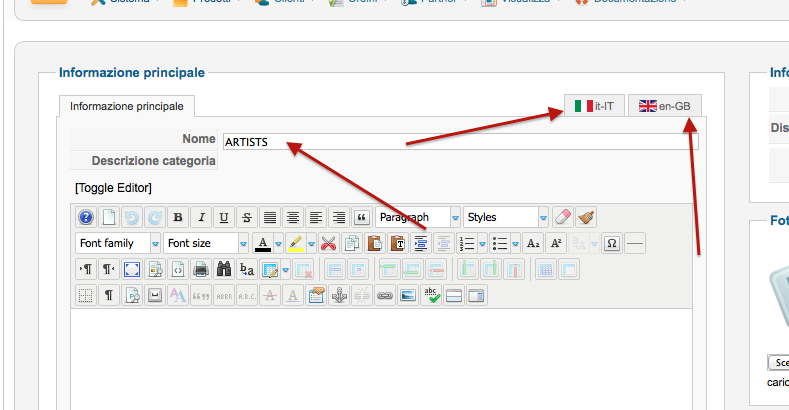Open the editor help icon
789x410 pixels.
[86, 217]
